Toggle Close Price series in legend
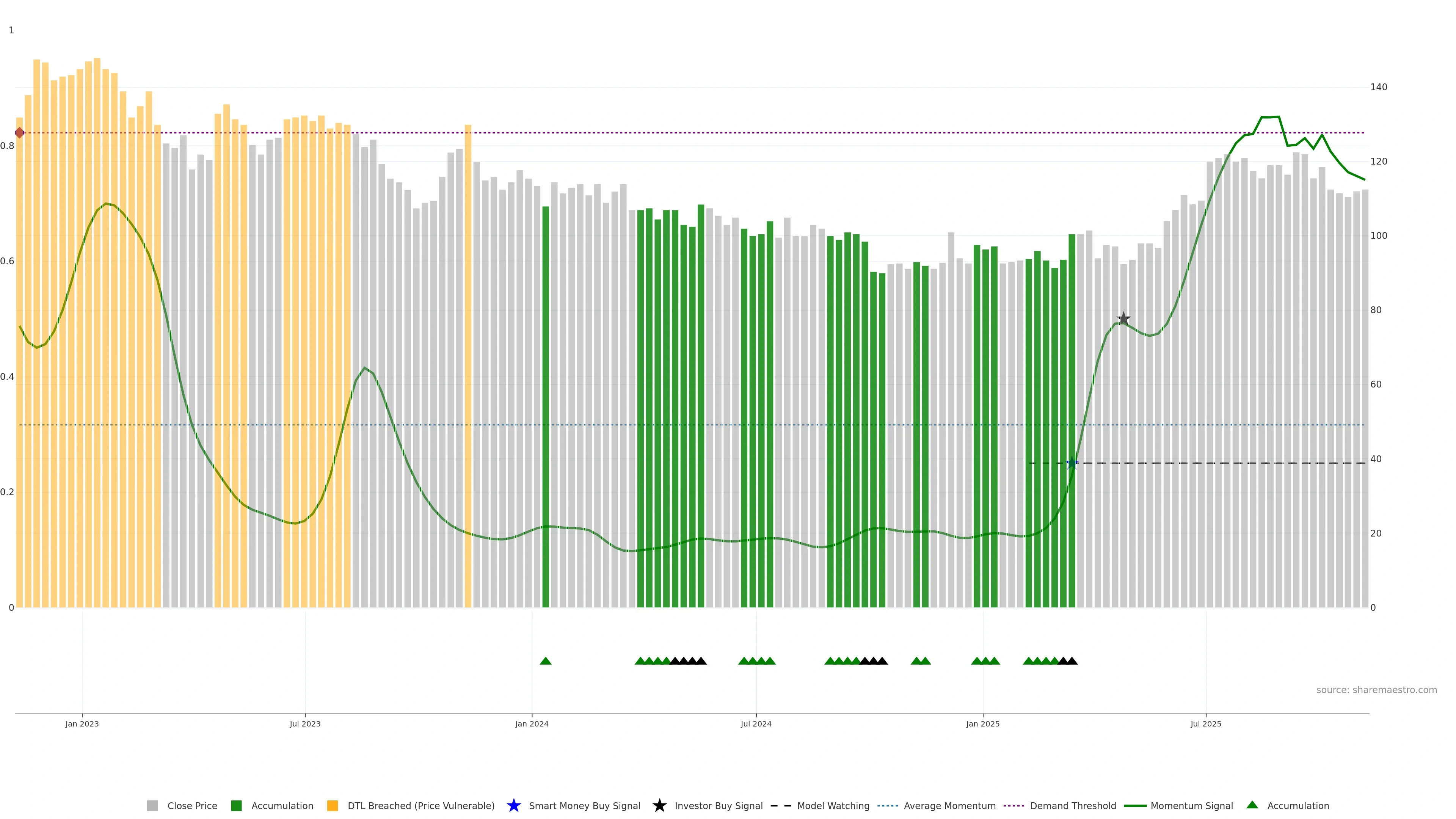1456x819 pixels. [x=191, y=805]
